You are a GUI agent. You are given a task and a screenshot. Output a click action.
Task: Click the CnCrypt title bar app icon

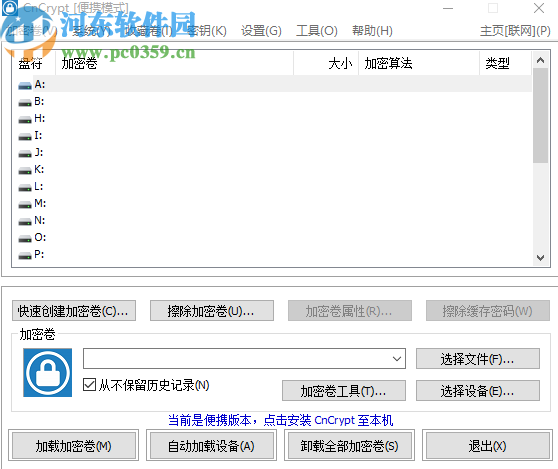point(10,8)
